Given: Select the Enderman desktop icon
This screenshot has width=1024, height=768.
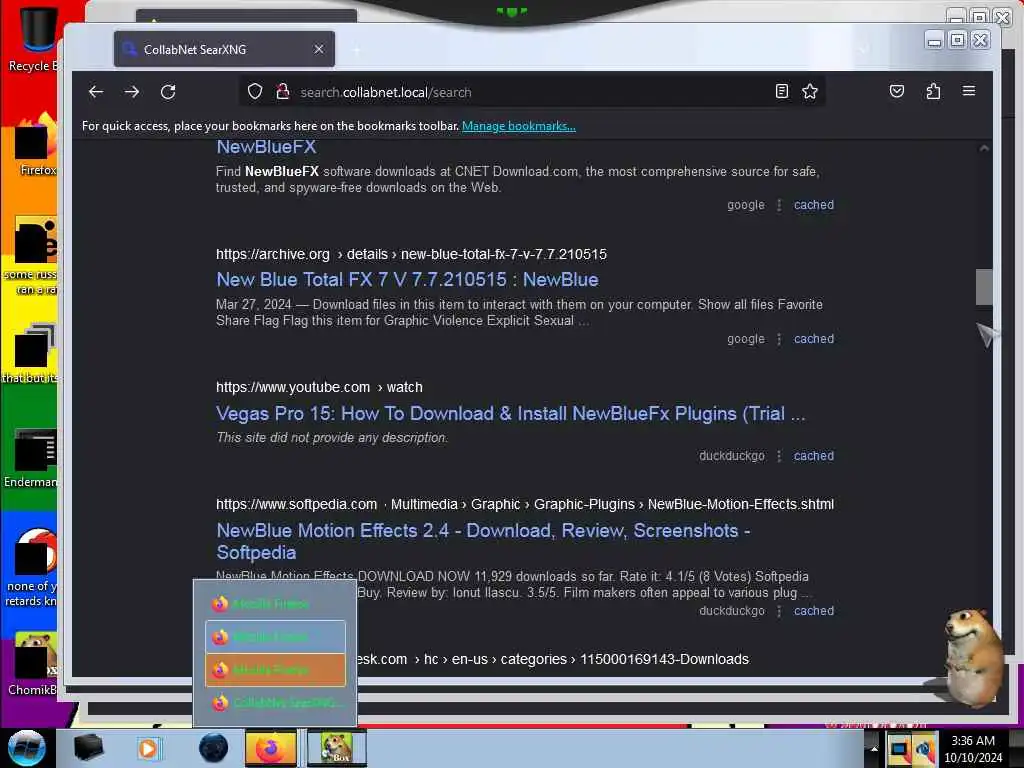Looking at the screenshot, I should coord(31,458).
